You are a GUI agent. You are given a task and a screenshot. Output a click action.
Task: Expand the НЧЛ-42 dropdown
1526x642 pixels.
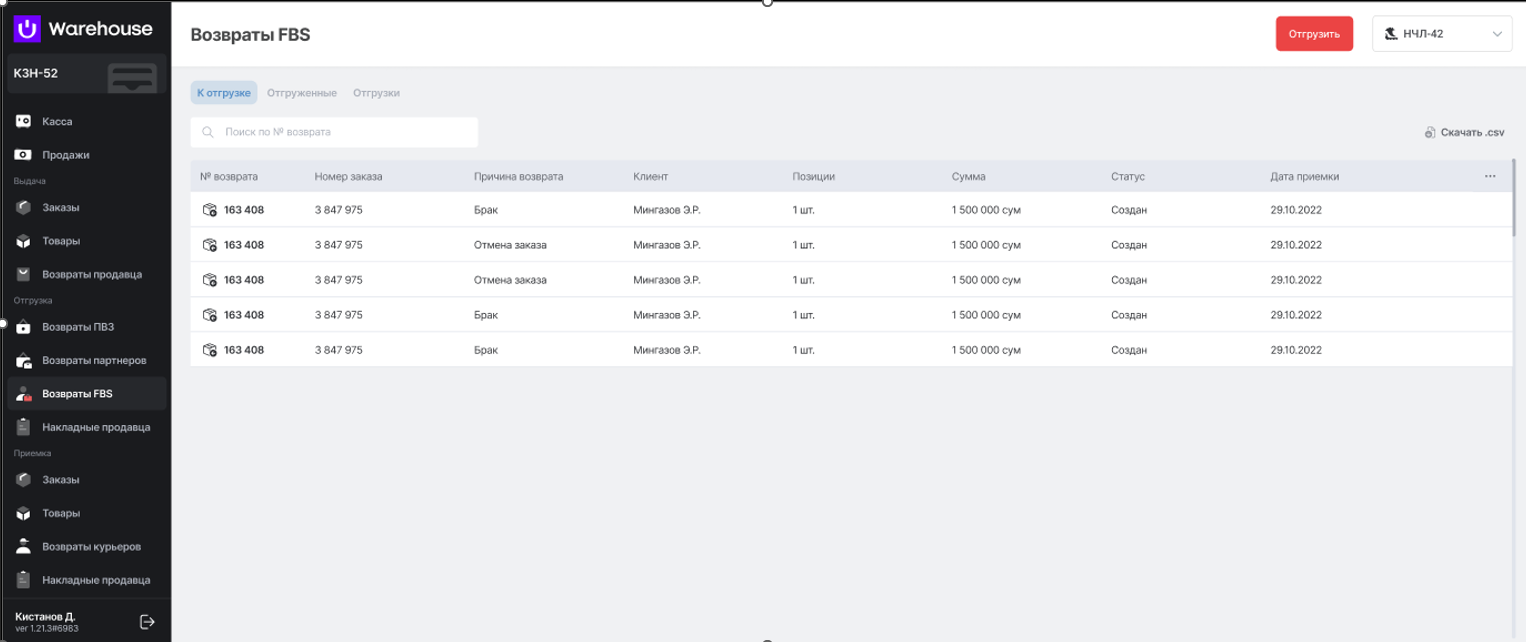pyautogui.click(x=1441, y=34)
